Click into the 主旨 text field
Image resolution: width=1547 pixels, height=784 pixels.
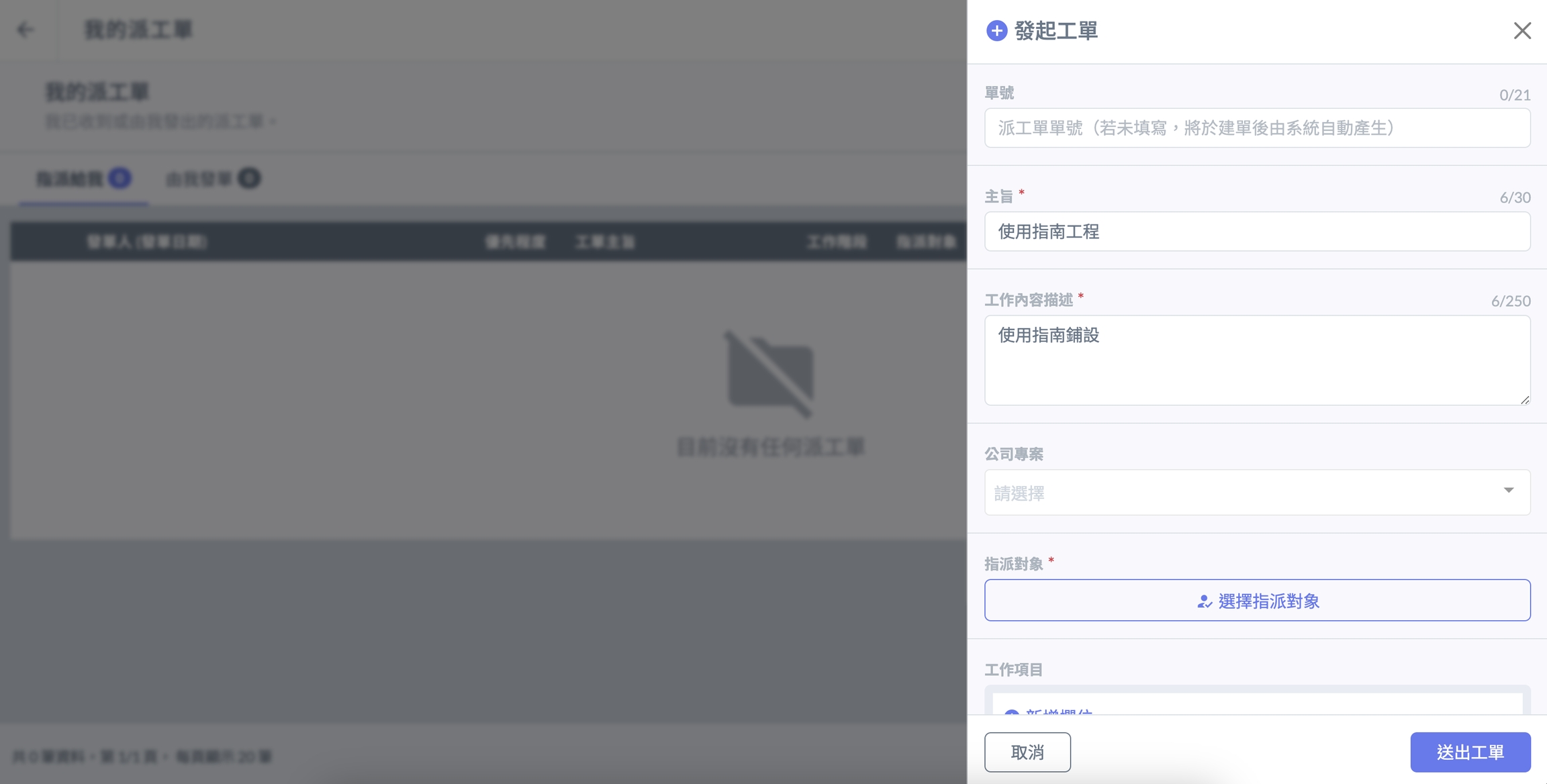pyautogui.click(x=1257, y=232)
